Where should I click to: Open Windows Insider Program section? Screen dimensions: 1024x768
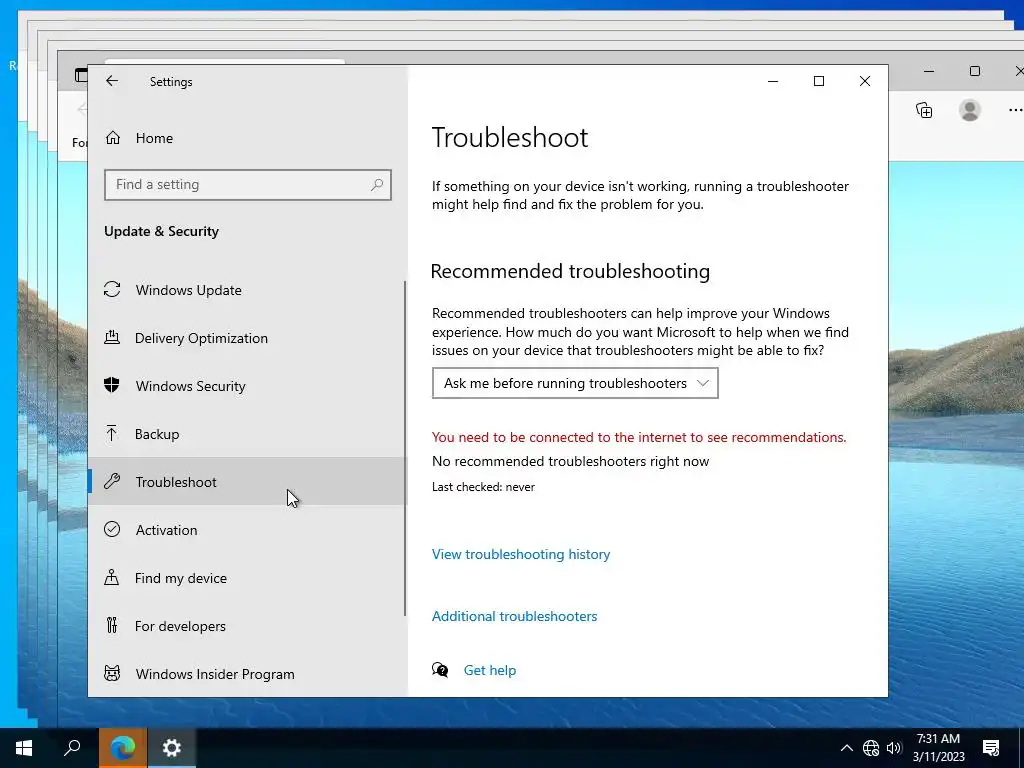pyautogui.click(x=247, y=674)
